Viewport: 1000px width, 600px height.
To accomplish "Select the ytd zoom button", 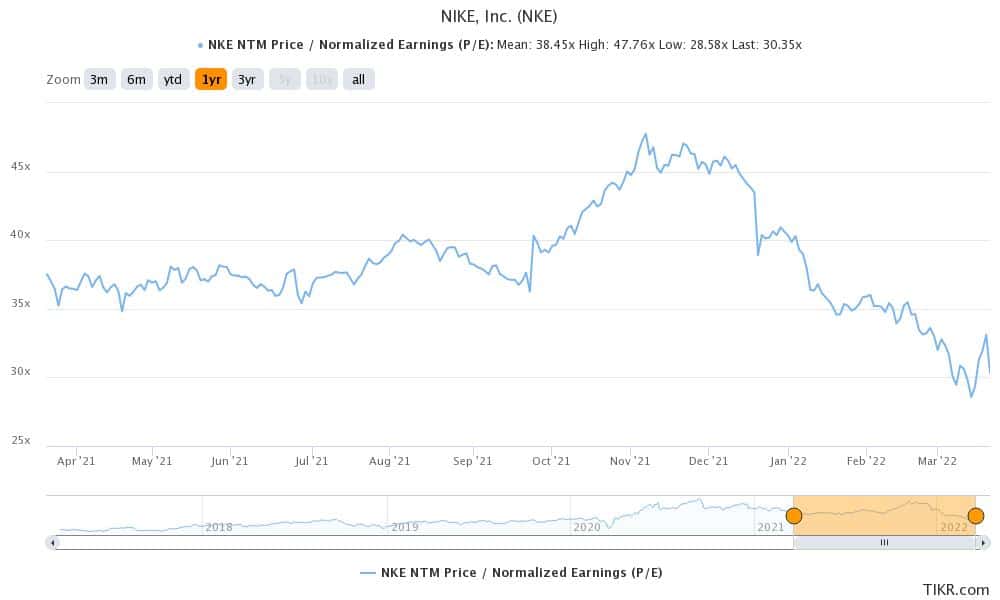I will pos(173,80).
